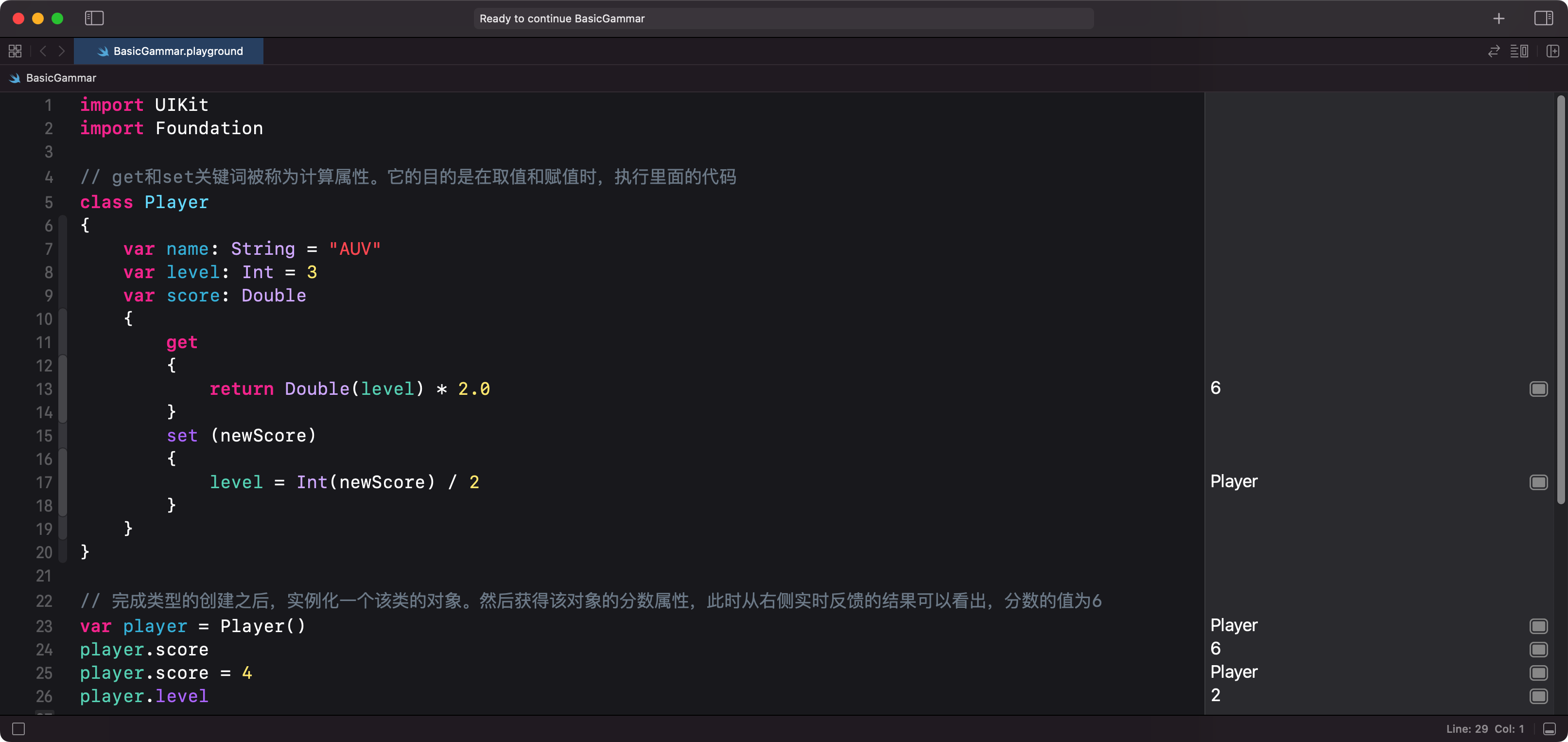This screenshot has height=742, width=1568.
Task: Show quick look for level result line 26
Action: 1539,696
